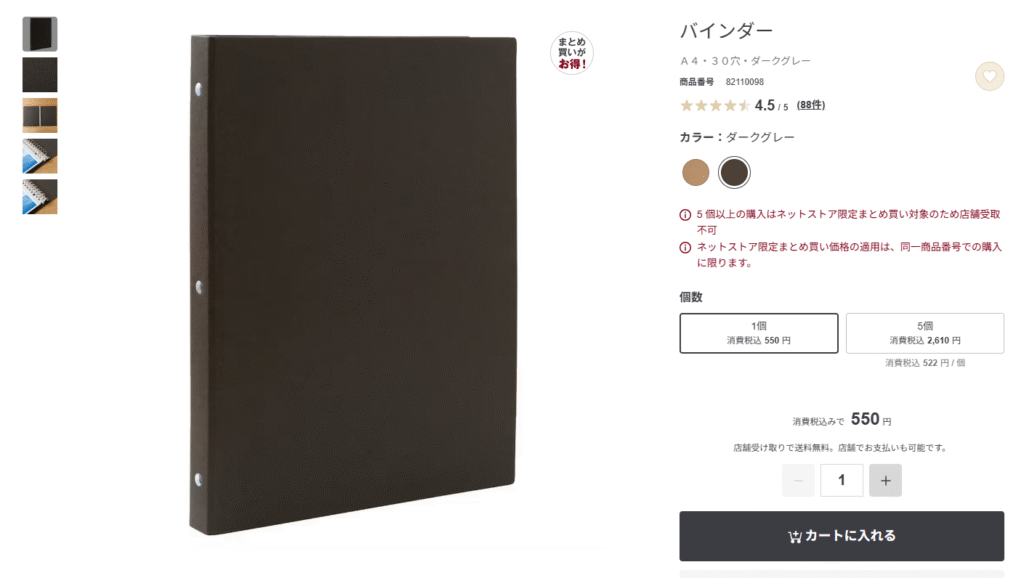Screen dimensions: 1024x578
Task: Choose the dark gray color swatch
Action: pyautogui.click(x=734, y=172)
